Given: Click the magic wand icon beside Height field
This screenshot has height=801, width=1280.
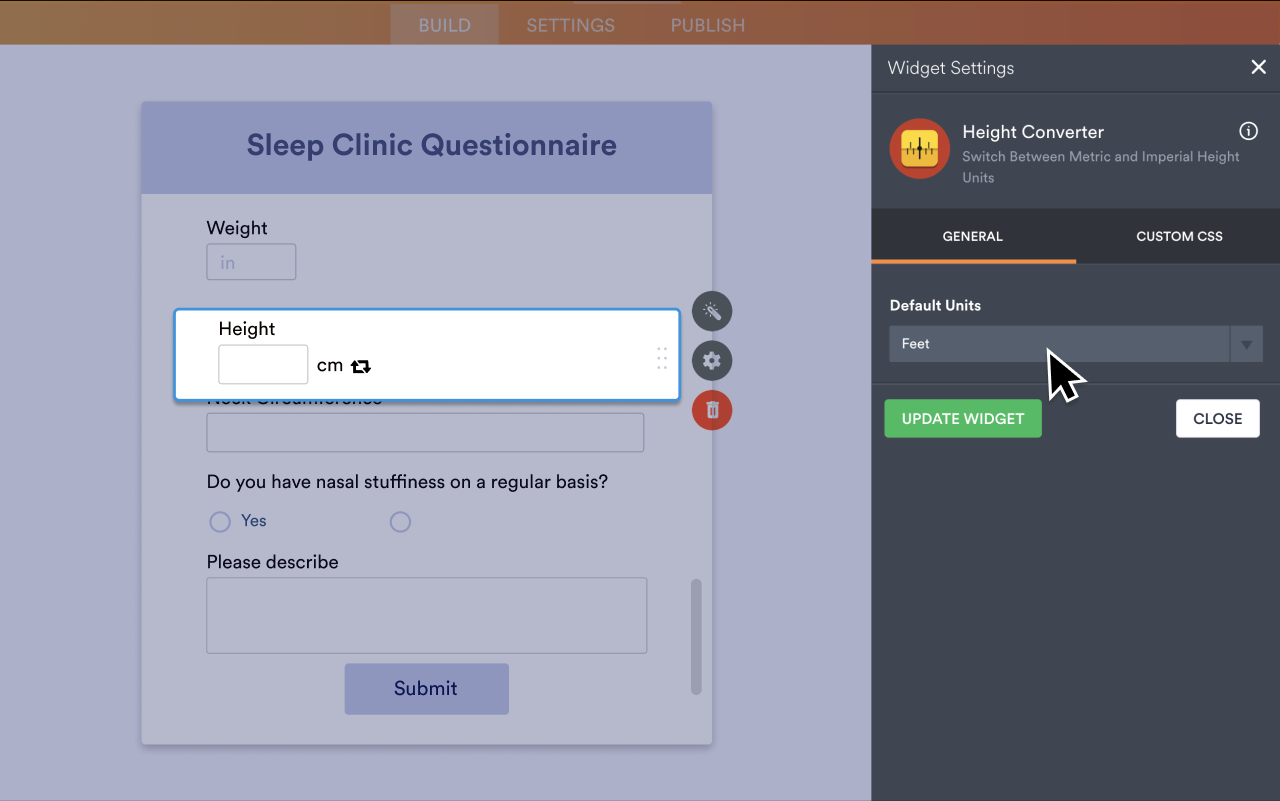Looking at the screenshot, I should (711, 311).
